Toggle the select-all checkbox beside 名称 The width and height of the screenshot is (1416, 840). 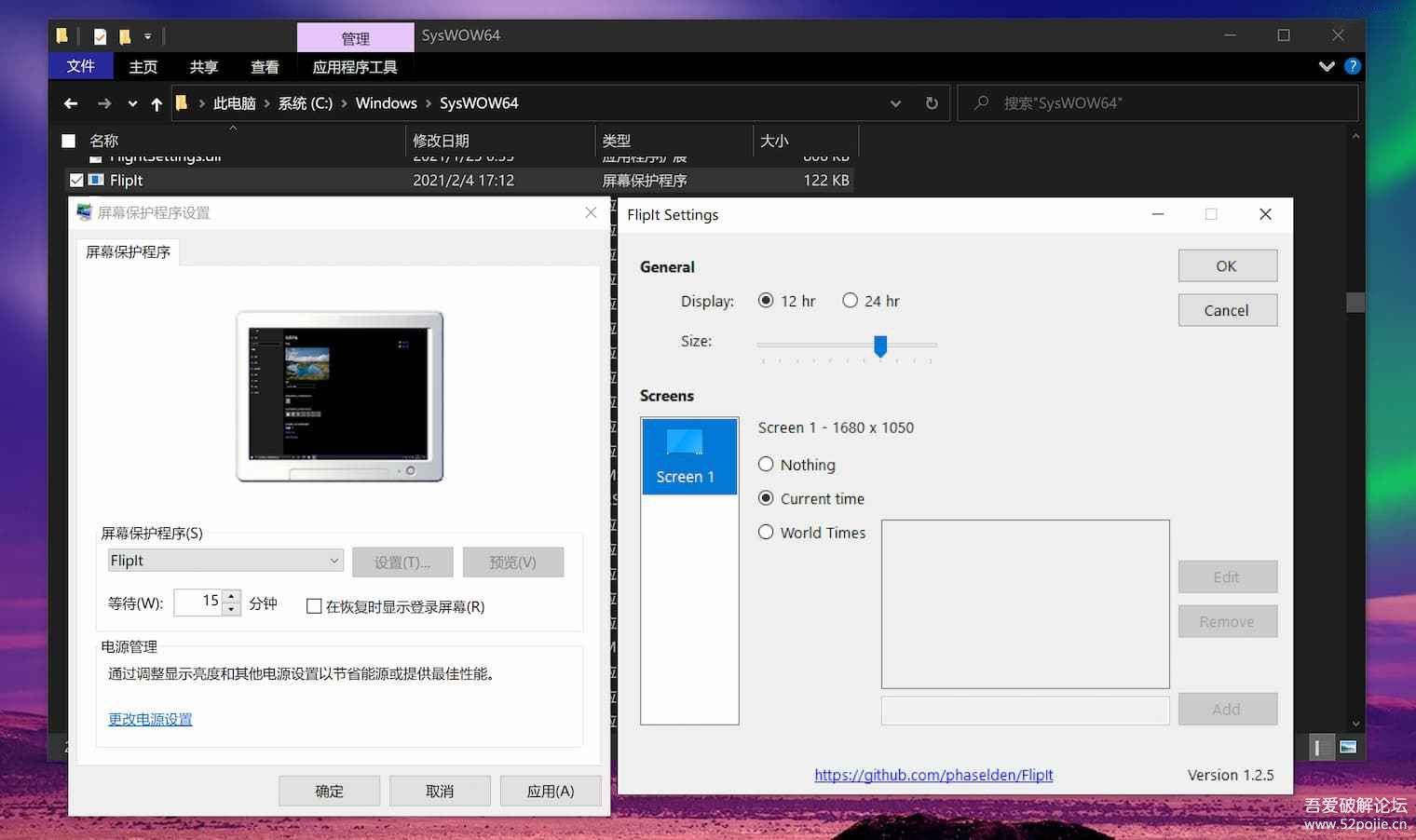68,141
